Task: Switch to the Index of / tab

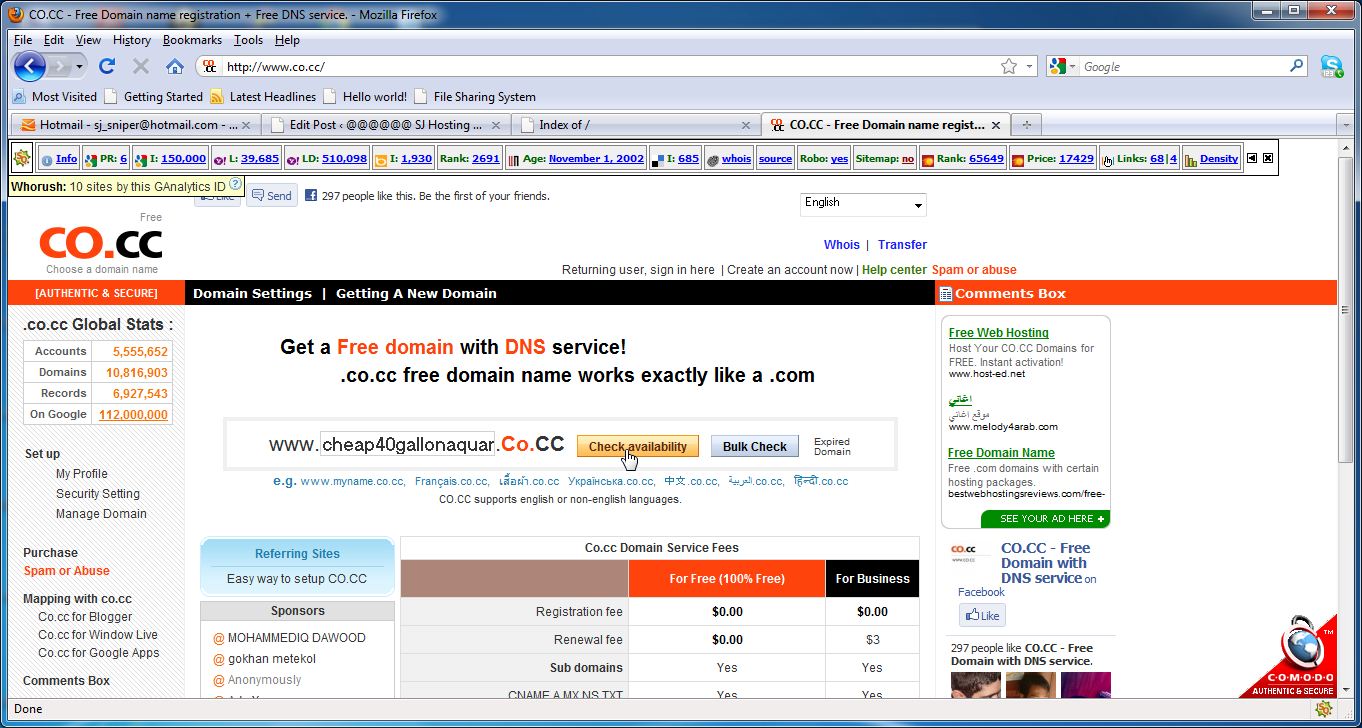Action: (635, 125)
